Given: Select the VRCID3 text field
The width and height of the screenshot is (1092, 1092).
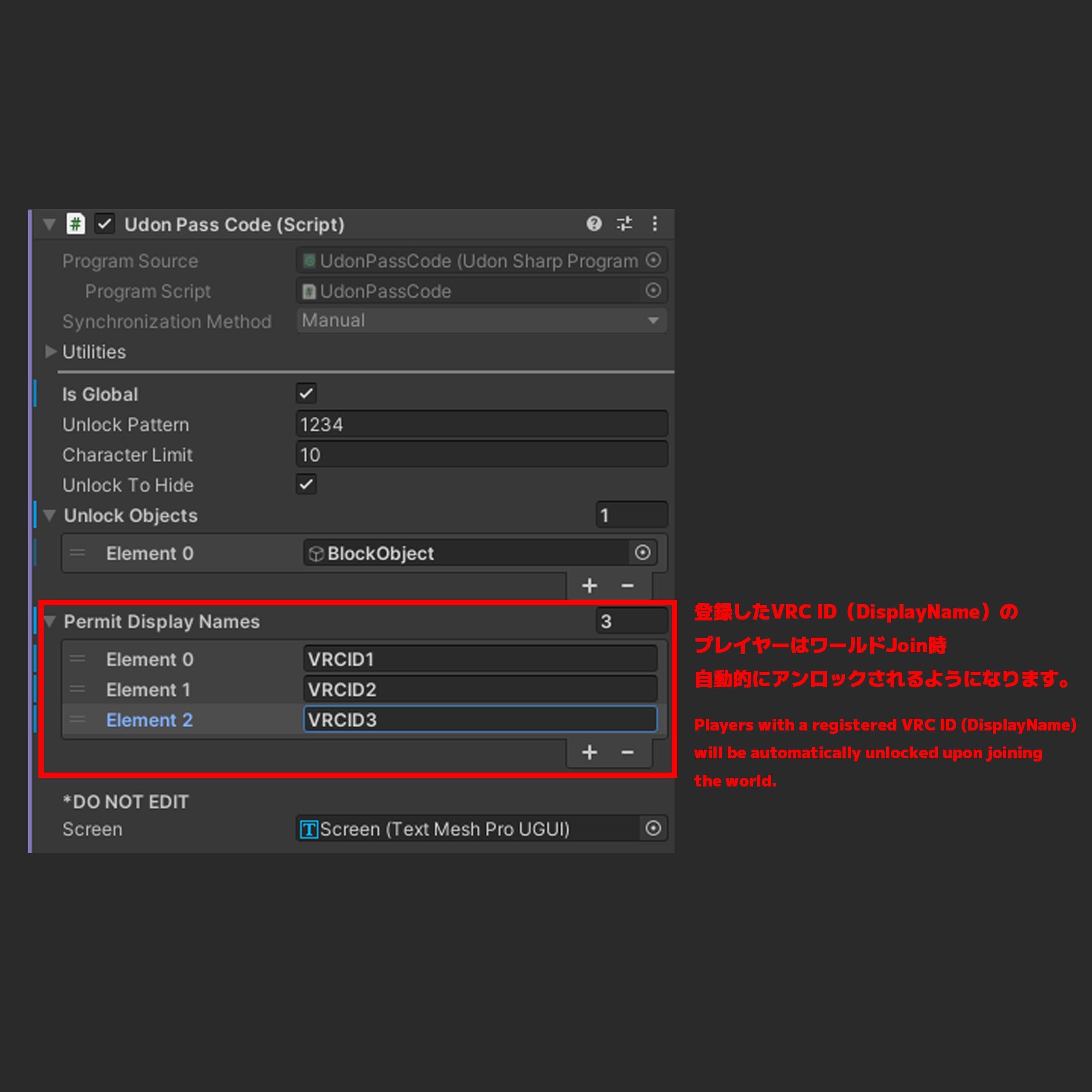Looking at the screenshot, I should [x=480, y=719].
